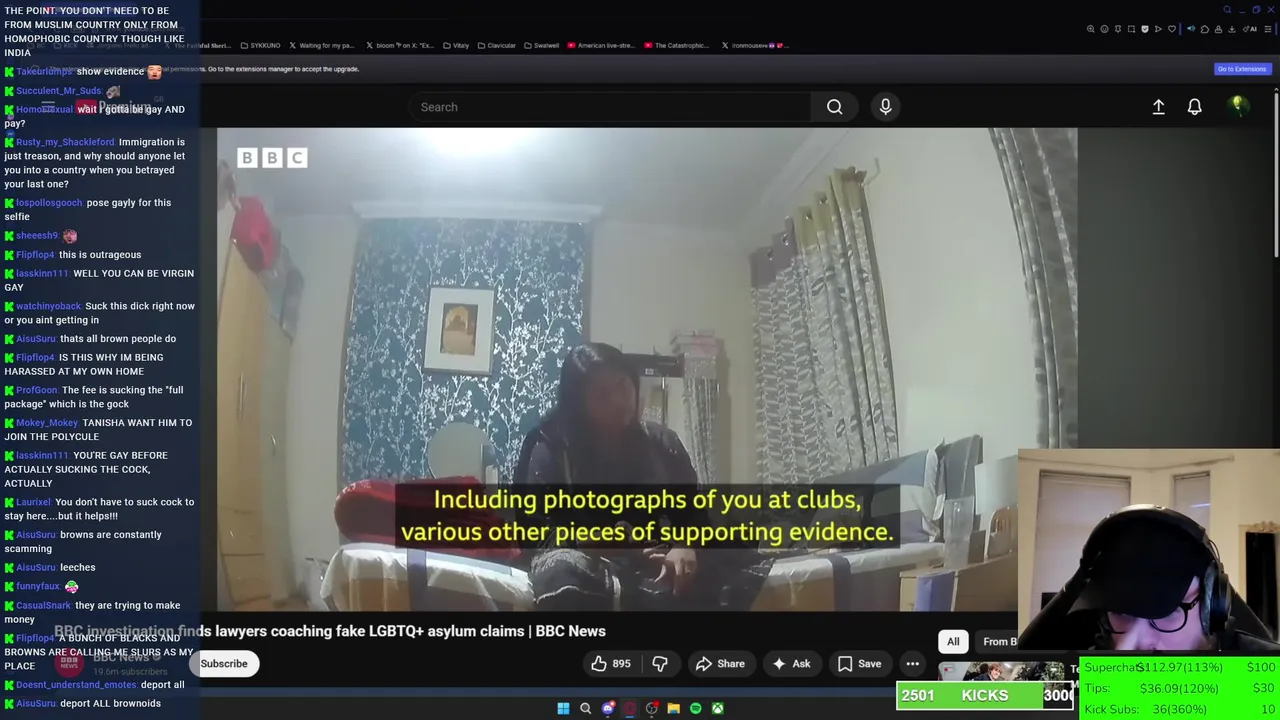Click the YouTube search magnifier button
1280x720 pixels.
(x=834, y=107)
